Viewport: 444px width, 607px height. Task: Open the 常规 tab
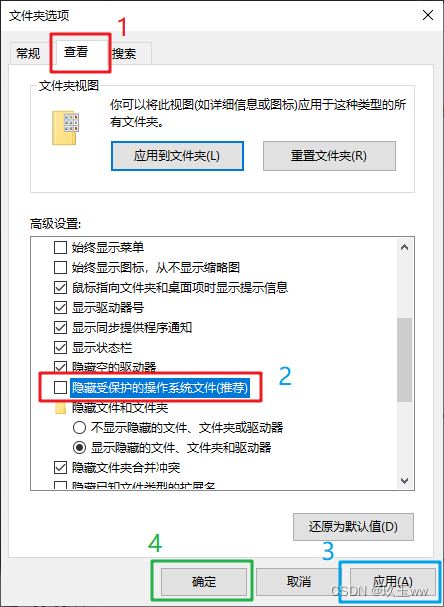tap(28, 53)
